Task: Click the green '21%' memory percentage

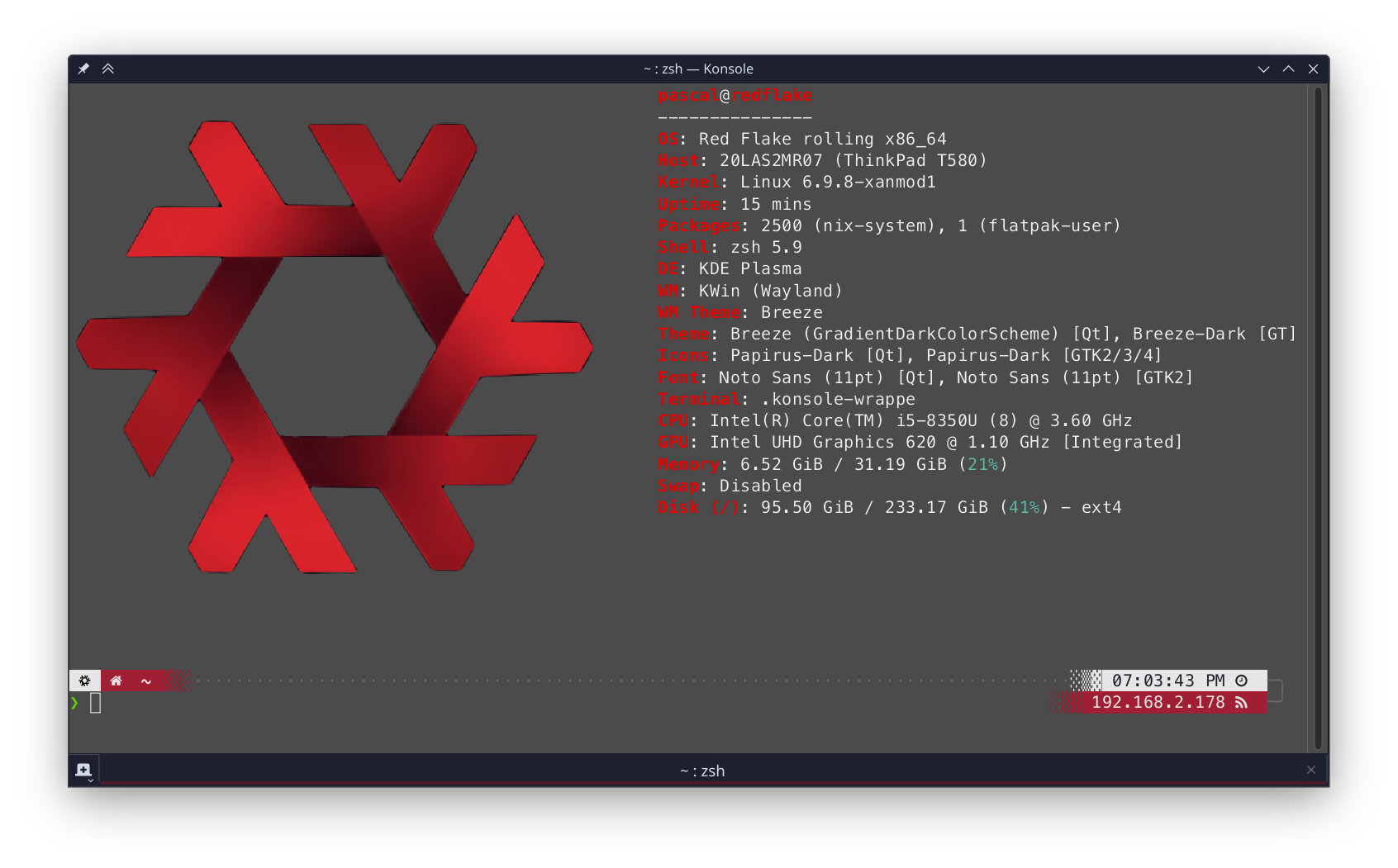Action: pos(983,464)
